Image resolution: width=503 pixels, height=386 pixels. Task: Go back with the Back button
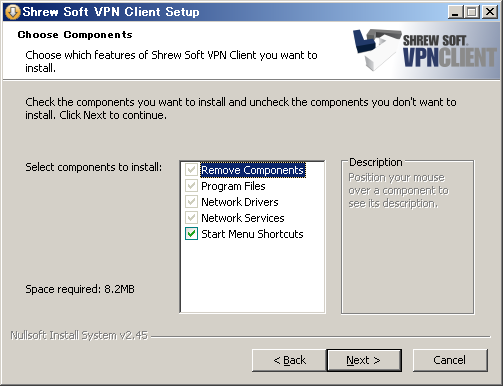pyautogui.click(x=289, y=360)
